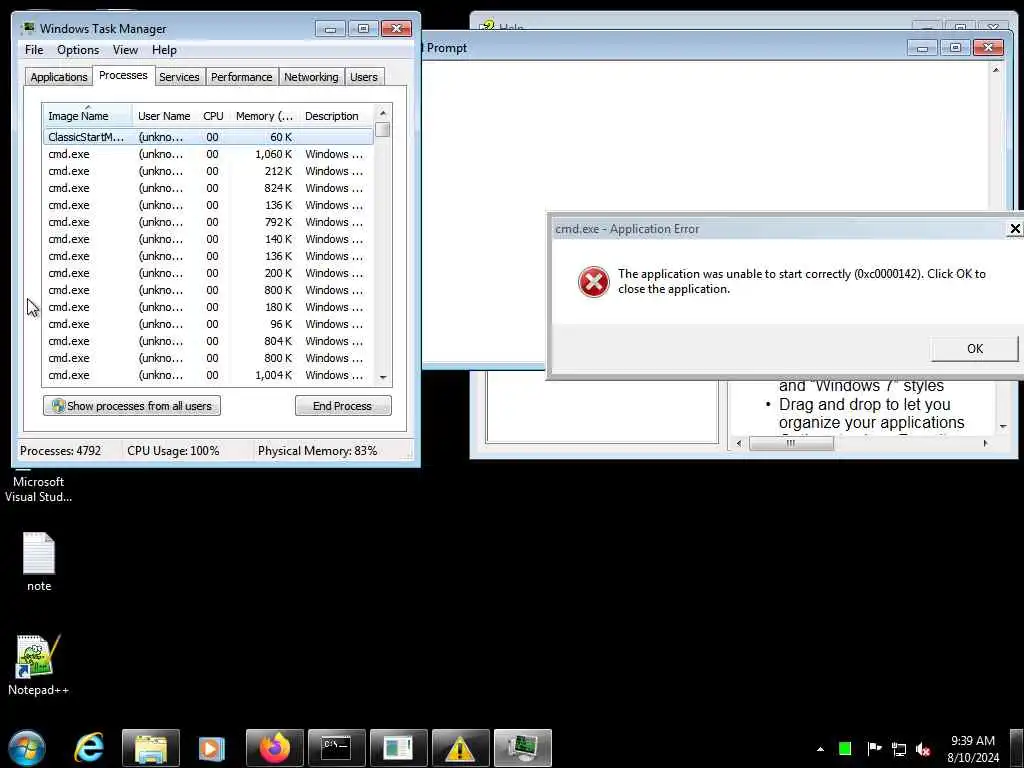This screenshot has width=1024, height=768.
Task: Open the Help menu in Task Manager
Action: (164, 50)
